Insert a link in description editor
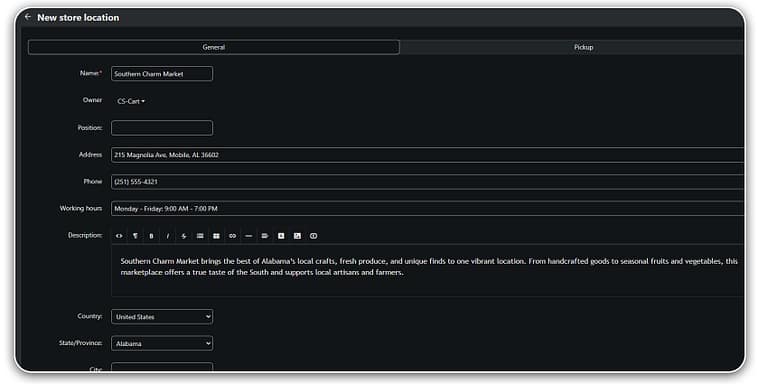The image size is (768, 384). pyautogui.click(x=232, y=236)
